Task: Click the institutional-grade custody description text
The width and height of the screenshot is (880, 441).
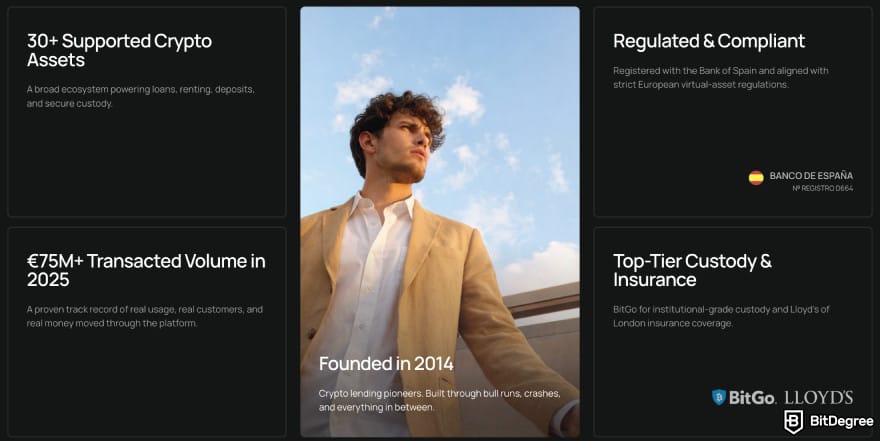Action: 722,316
